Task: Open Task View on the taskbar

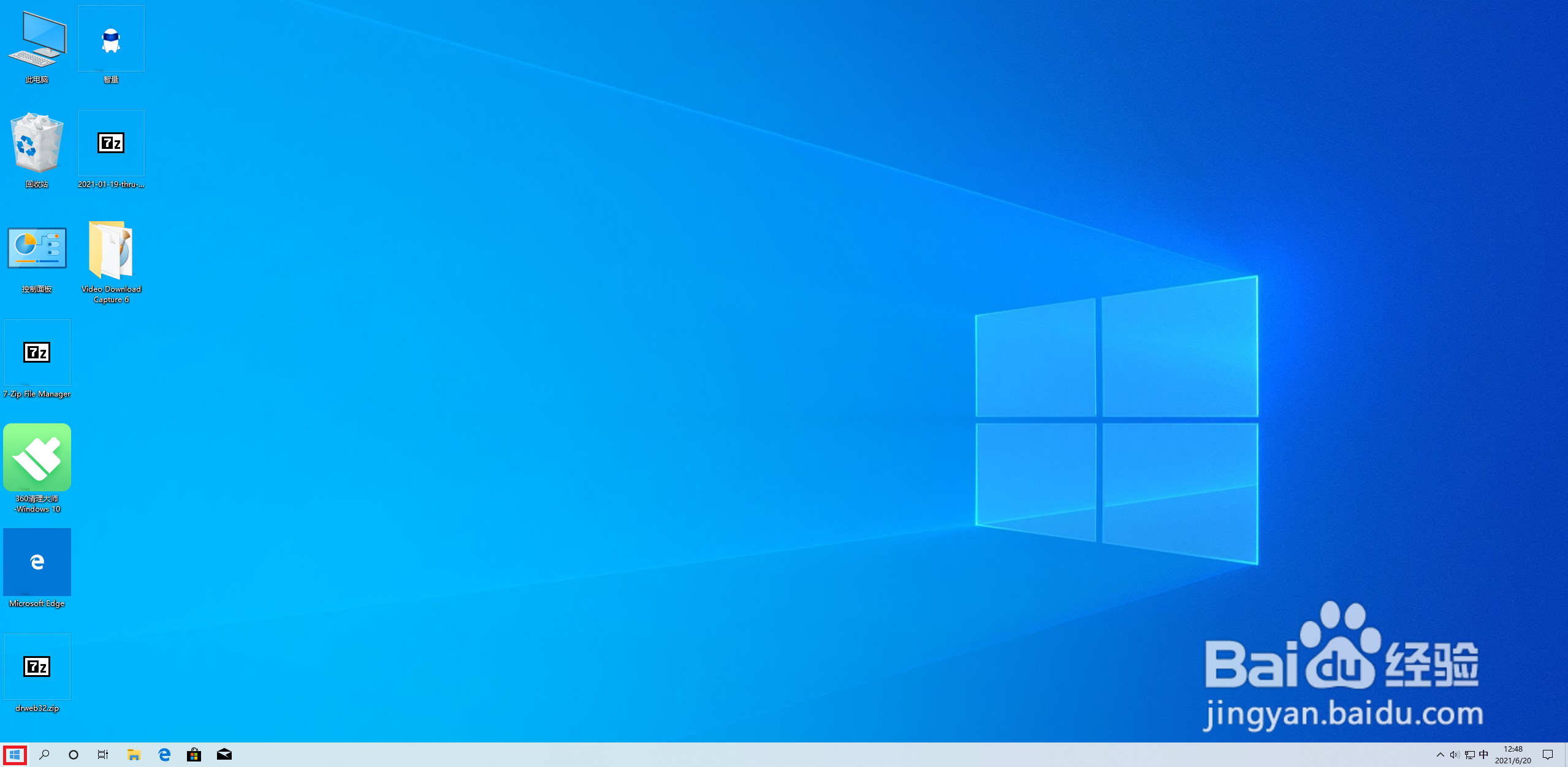Action: (103, 755)
